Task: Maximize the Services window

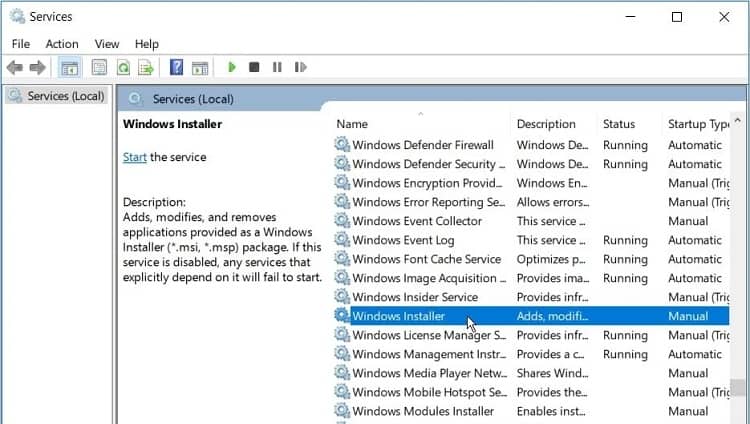Action: [x=677, y=17]
